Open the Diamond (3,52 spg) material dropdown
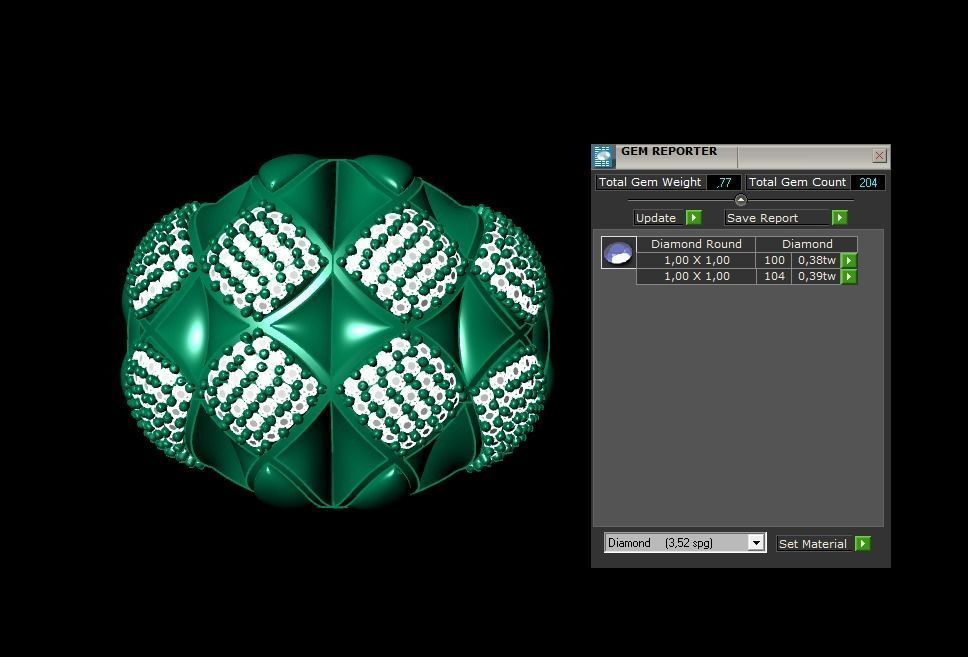 (756, 543)
